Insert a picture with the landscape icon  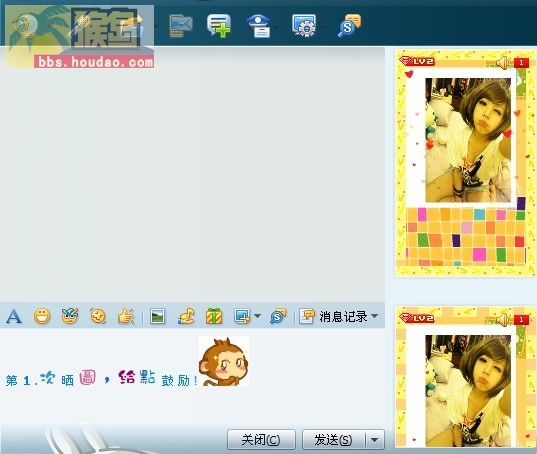(x=158, y=316)
